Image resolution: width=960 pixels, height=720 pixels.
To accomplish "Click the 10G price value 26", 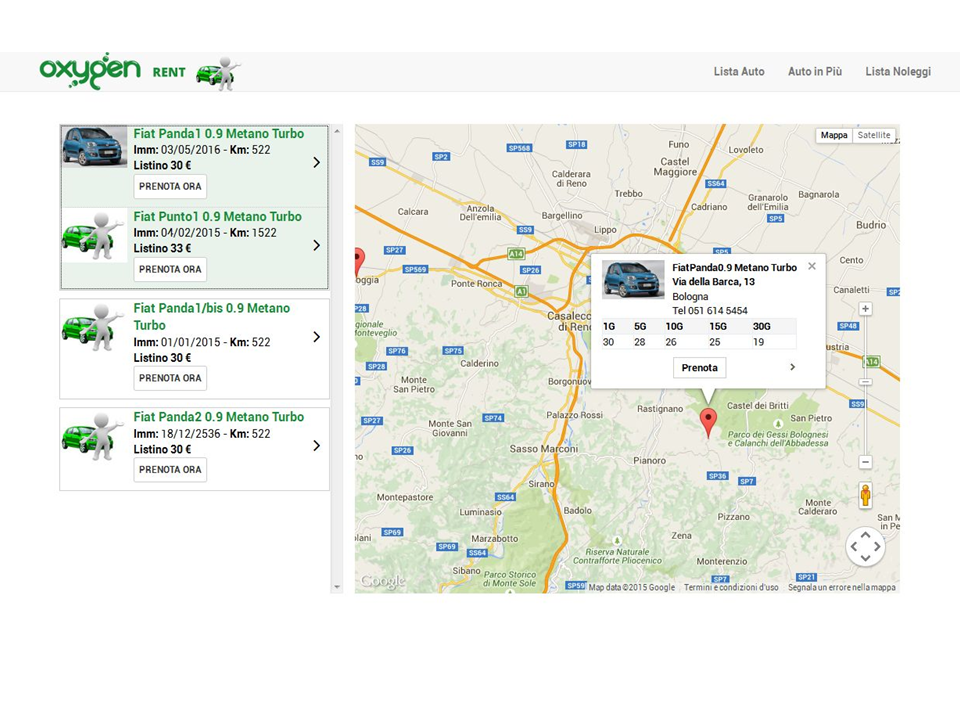I will (x=671, y=342).
